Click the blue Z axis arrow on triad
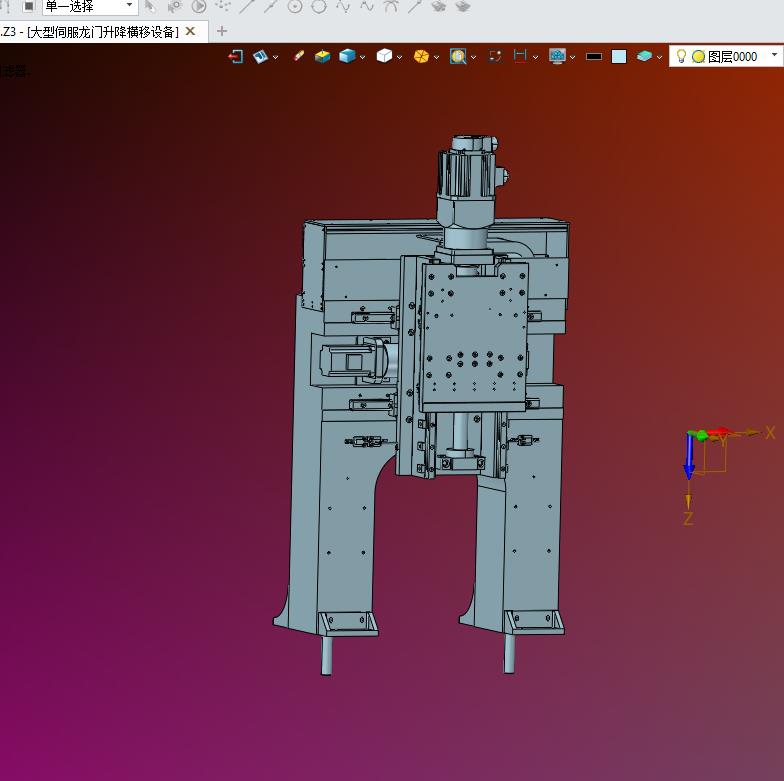Viewport: 784px width, 781px height. point(689,456)
